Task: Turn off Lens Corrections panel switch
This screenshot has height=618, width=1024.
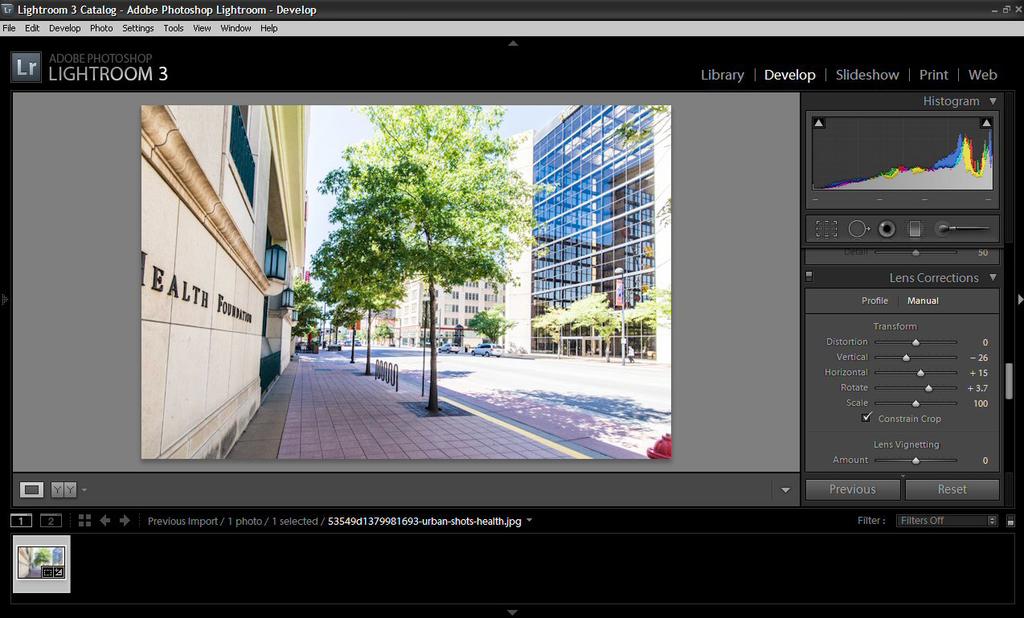Action: (x=809, y=277)
